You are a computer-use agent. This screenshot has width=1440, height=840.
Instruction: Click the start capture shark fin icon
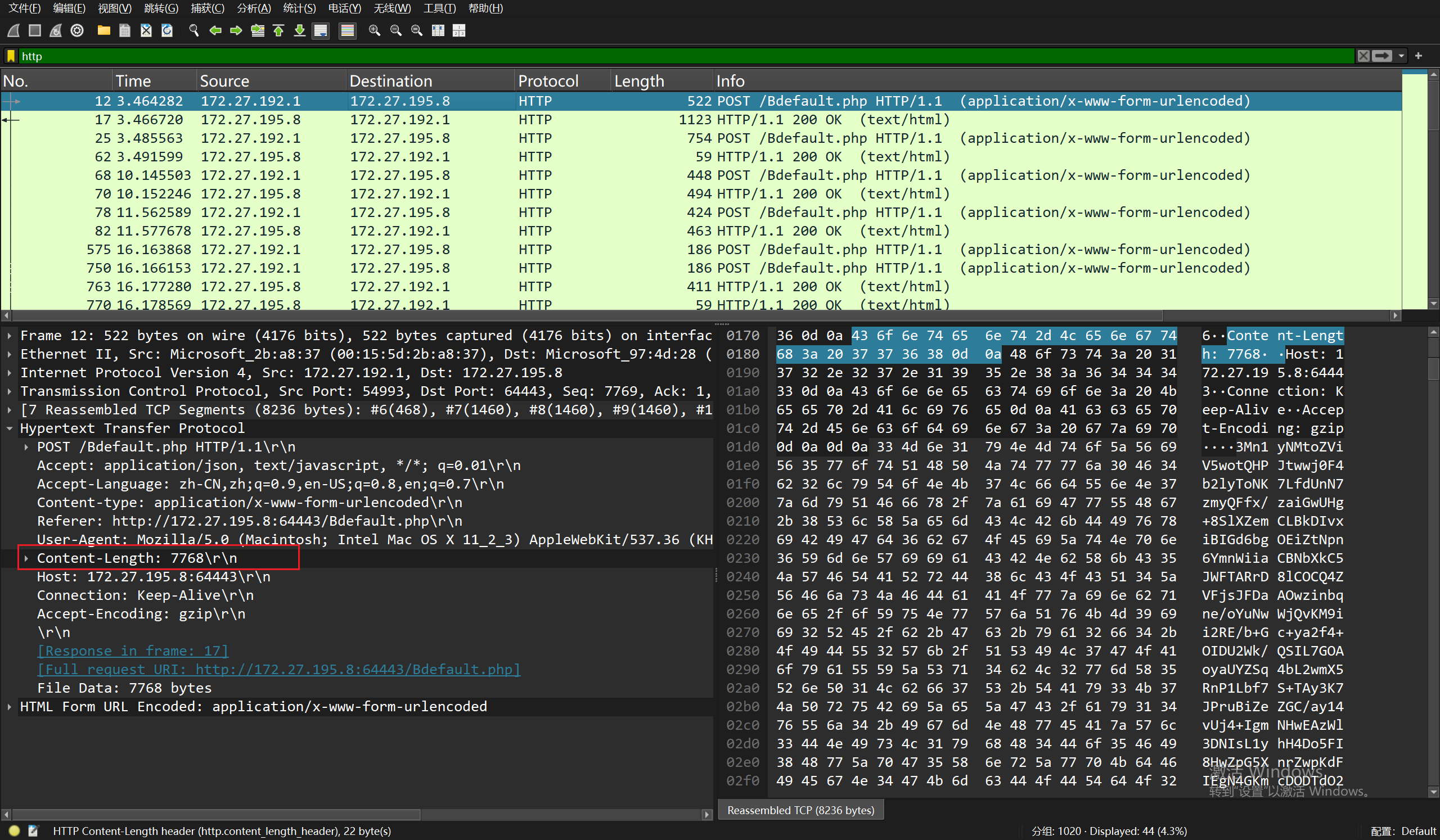tap(13, 31)
